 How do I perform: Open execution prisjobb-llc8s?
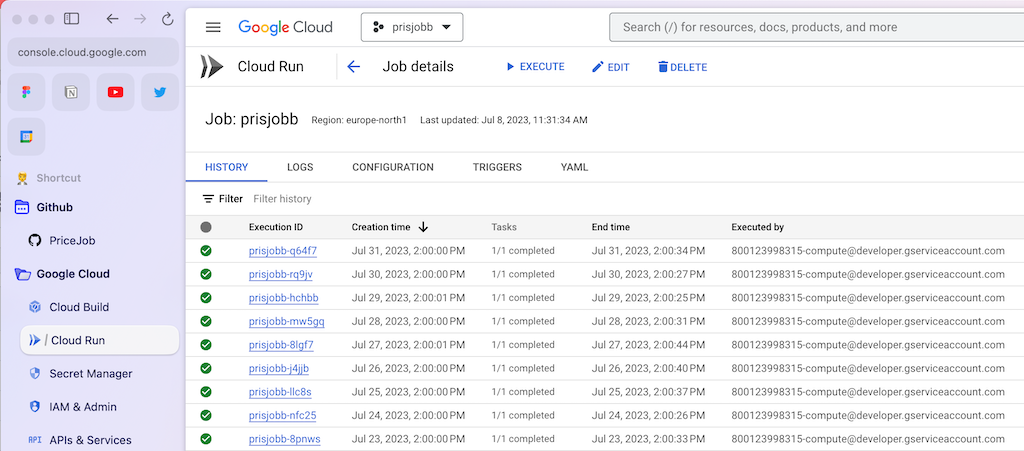click(x=280, y=392)
